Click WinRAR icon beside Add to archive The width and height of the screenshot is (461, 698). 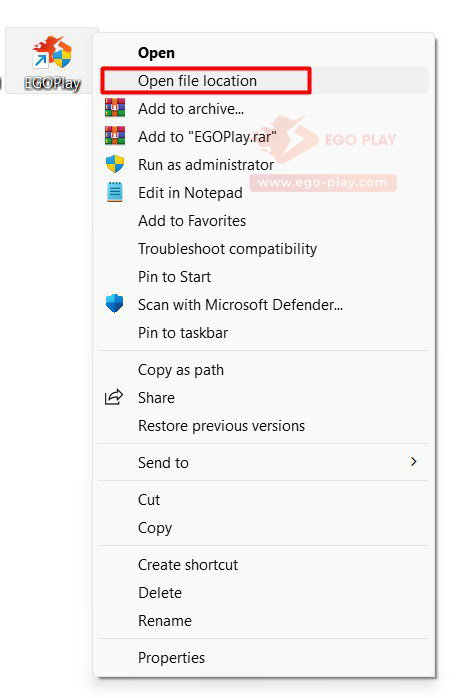115,108
